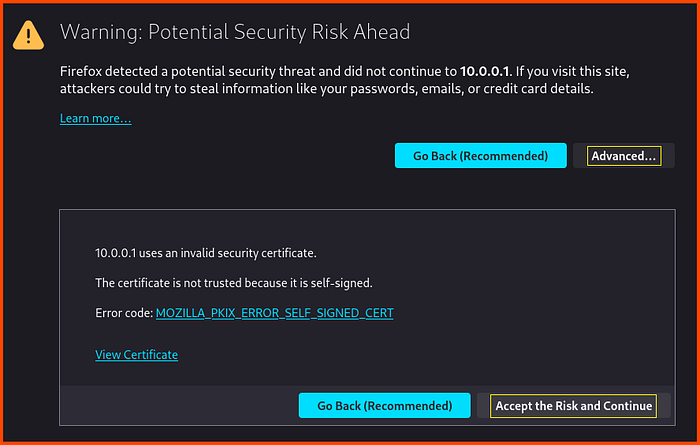The height and width of the screenshot is (445, 700).
Task: Click the sentence about certificate being self-signed
Action: (234, 283)
